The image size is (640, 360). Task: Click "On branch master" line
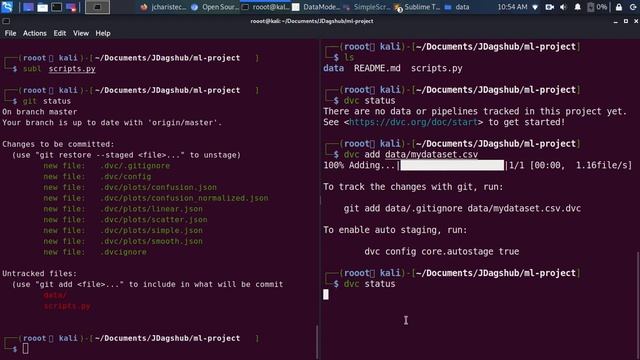40,111
